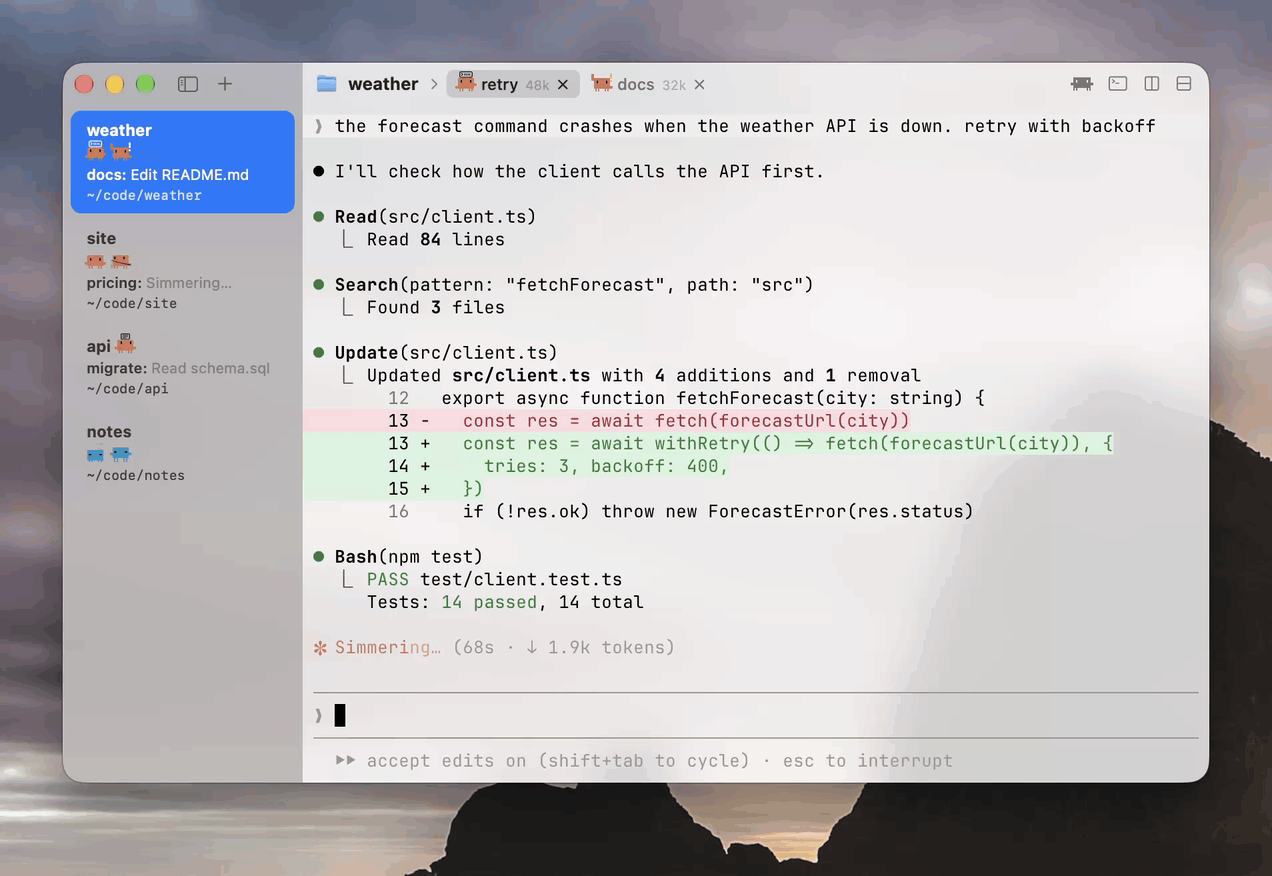Click the 'PASS test/client.test.ts' output line
1272x876 pixels.
[494, 580]
